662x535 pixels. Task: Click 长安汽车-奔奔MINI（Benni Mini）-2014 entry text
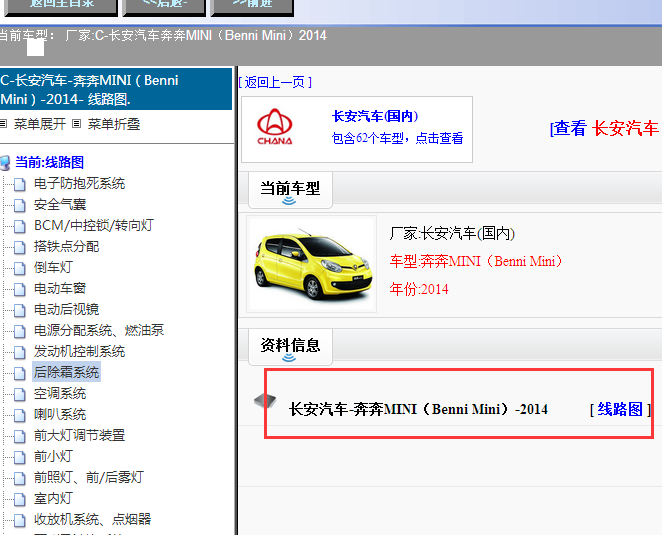click(x=418, y=409)
